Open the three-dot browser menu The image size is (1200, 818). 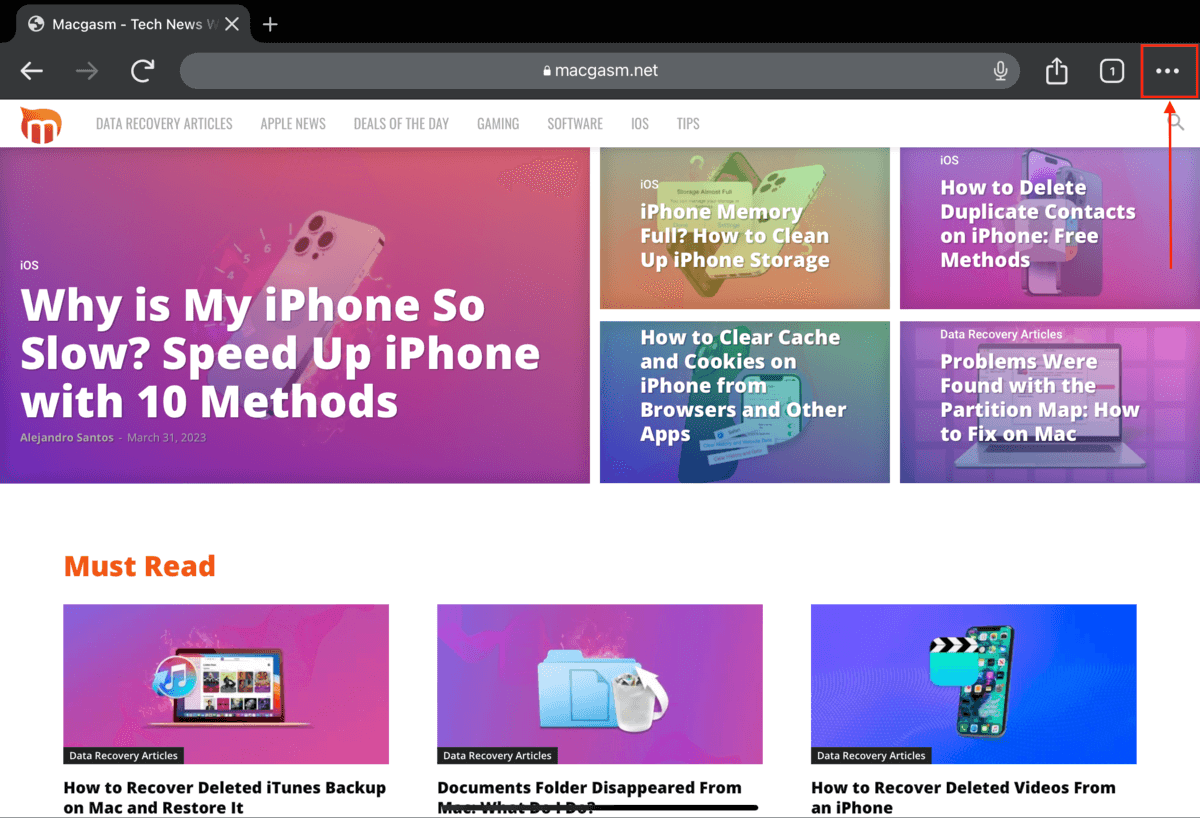1168,71
